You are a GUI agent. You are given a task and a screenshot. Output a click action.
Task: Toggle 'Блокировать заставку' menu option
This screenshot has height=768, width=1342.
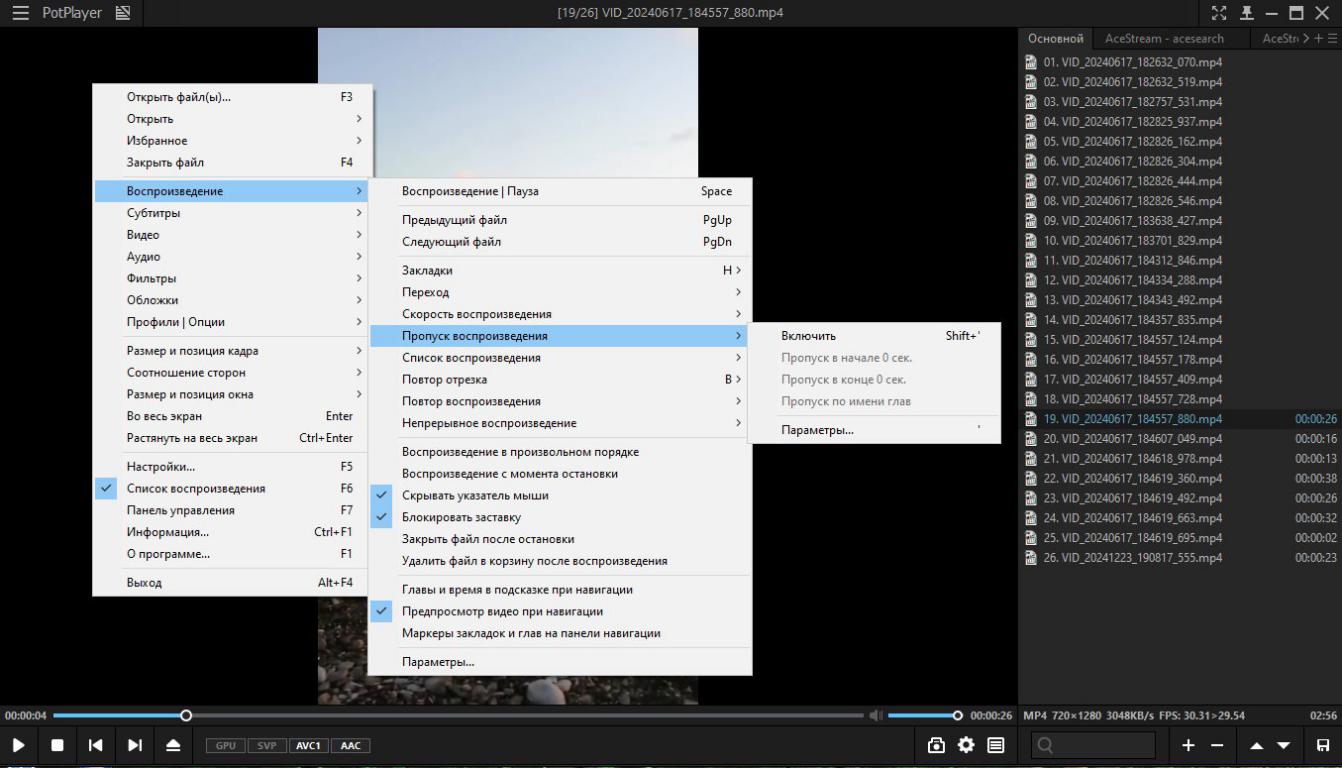pyautogui.click(x=461, y=518)
